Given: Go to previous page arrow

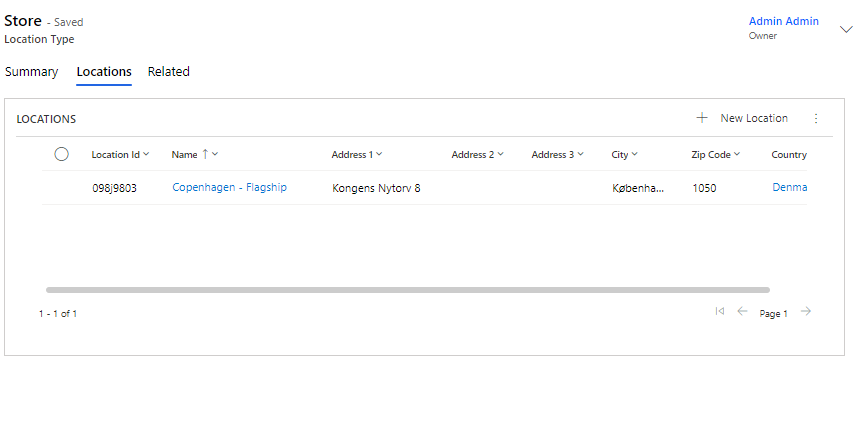Looking at the screenshot, I should point(742,312).
